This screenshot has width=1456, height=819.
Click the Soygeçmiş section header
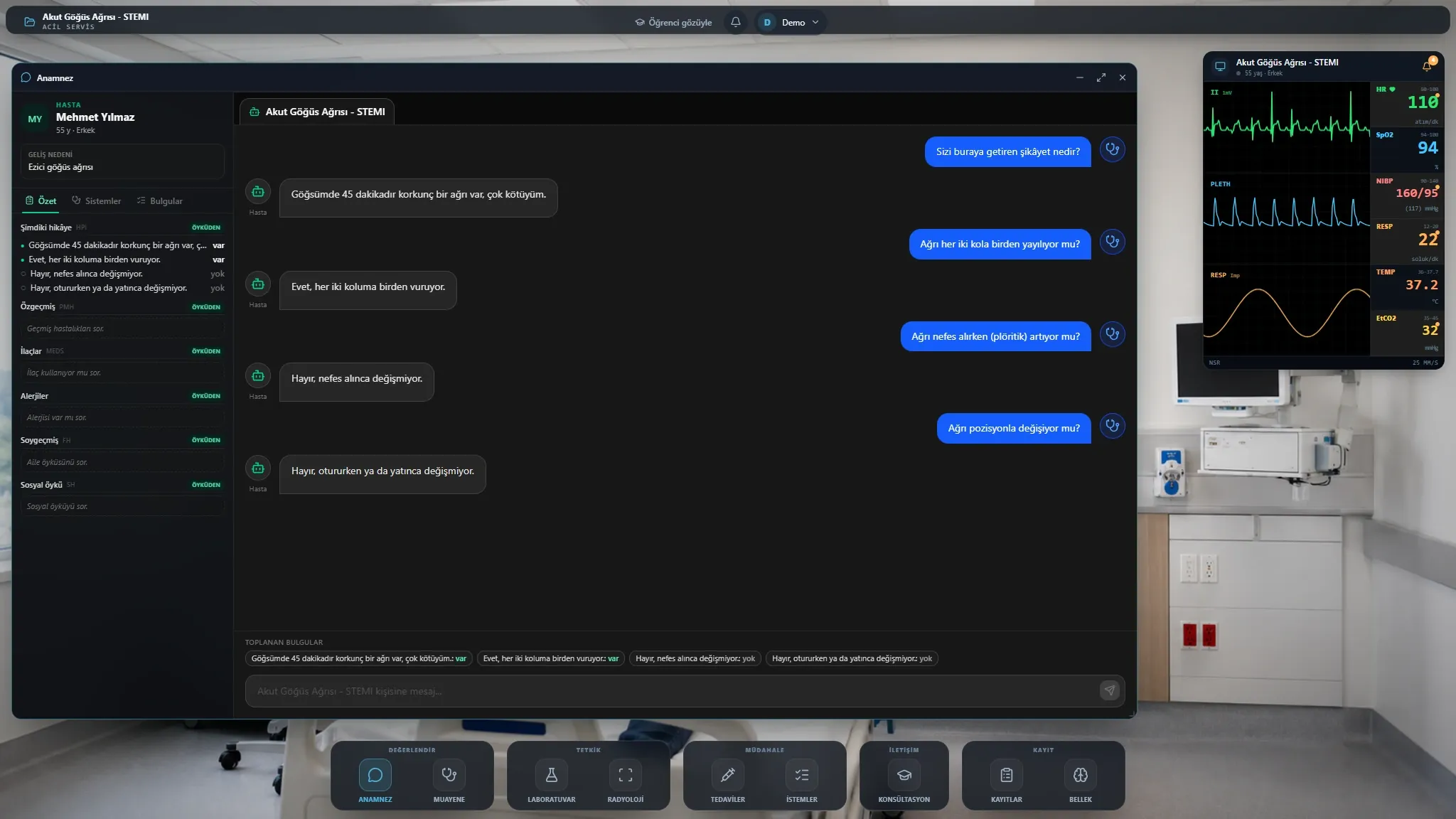tap(122, 440)
